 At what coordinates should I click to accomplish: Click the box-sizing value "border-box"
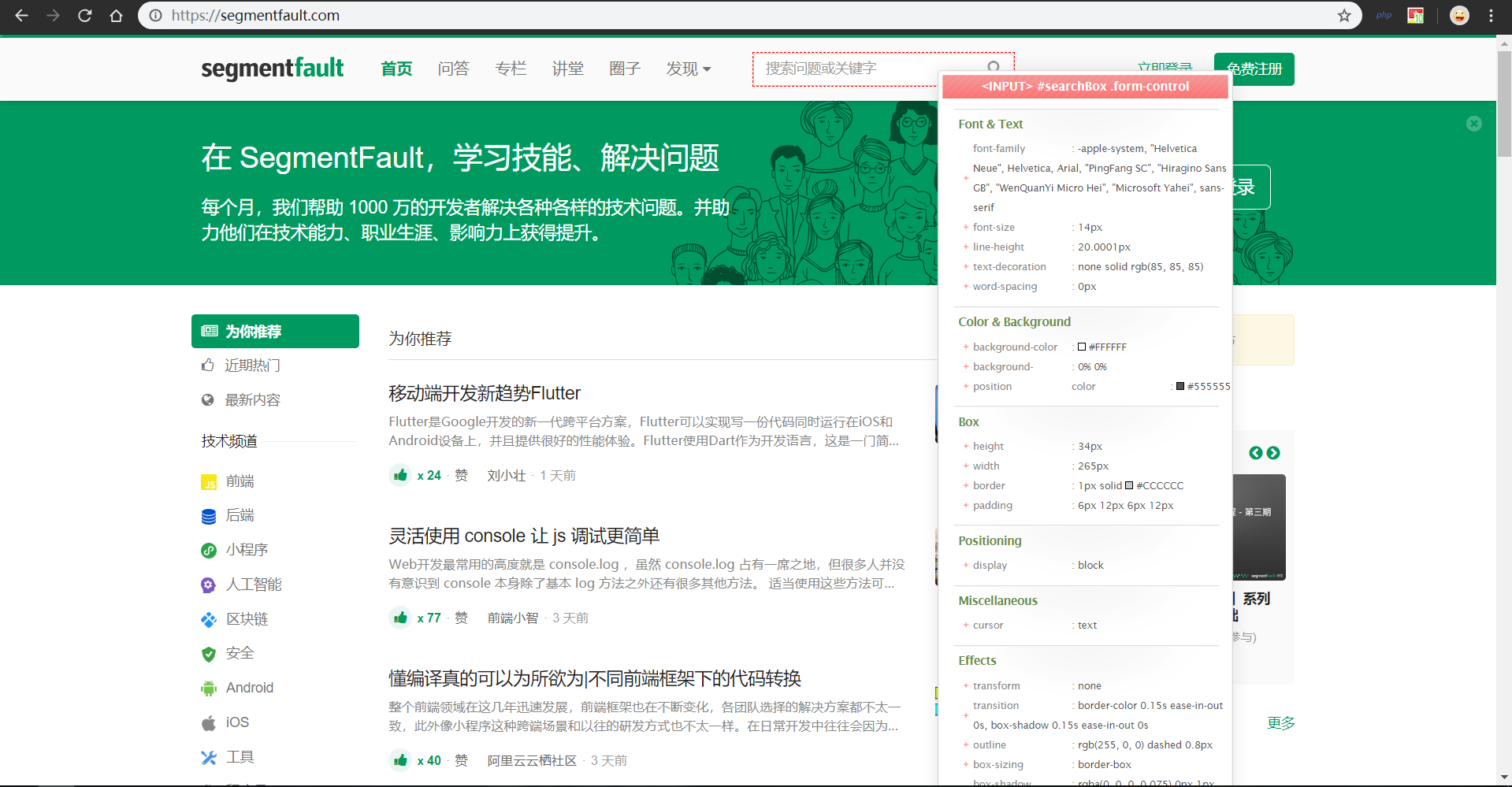point(1105,764)
